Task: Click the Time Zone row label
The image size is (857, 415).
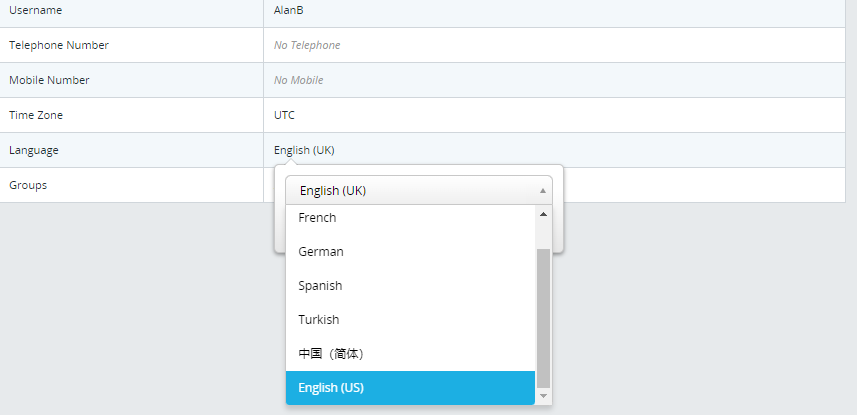Action: coord(36,115)
